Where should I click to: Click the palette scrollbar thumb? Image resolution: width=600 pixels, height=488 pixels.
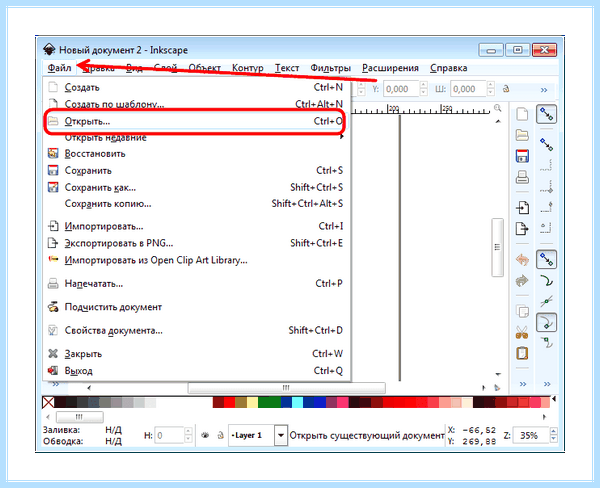(x=79, y=416)
